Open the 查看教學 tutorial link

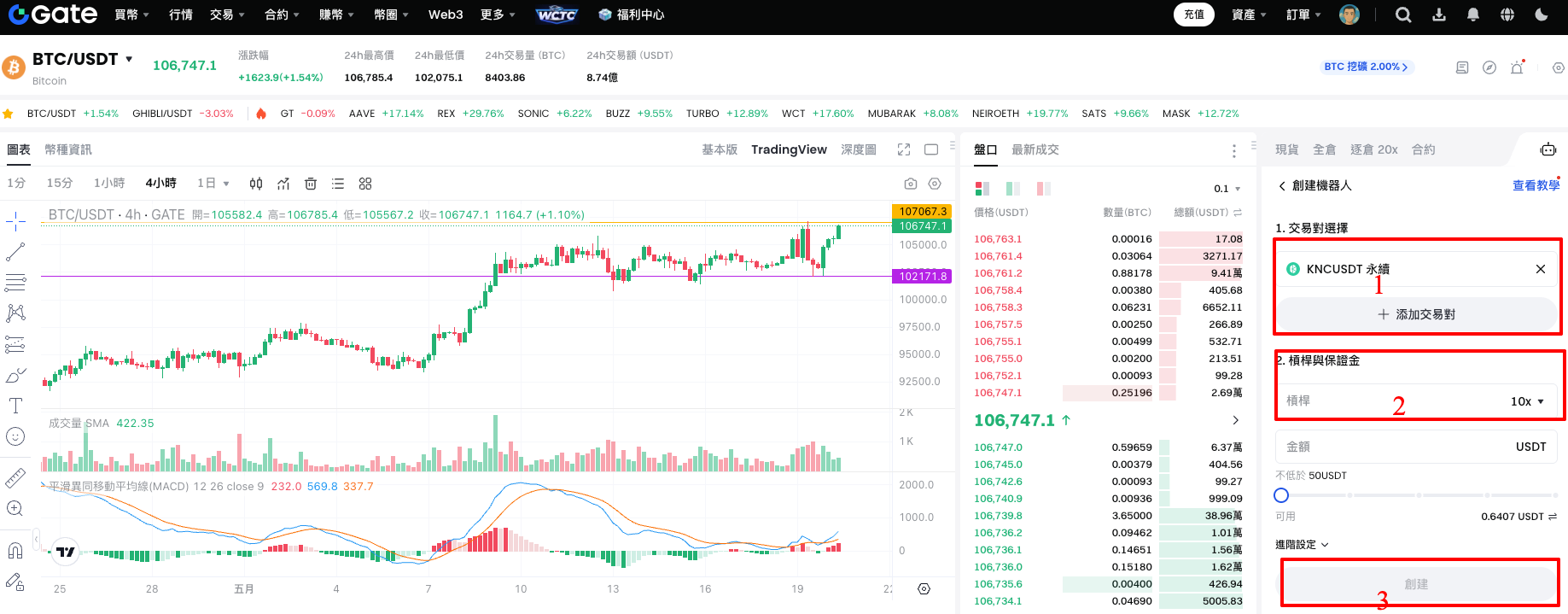1536,185
